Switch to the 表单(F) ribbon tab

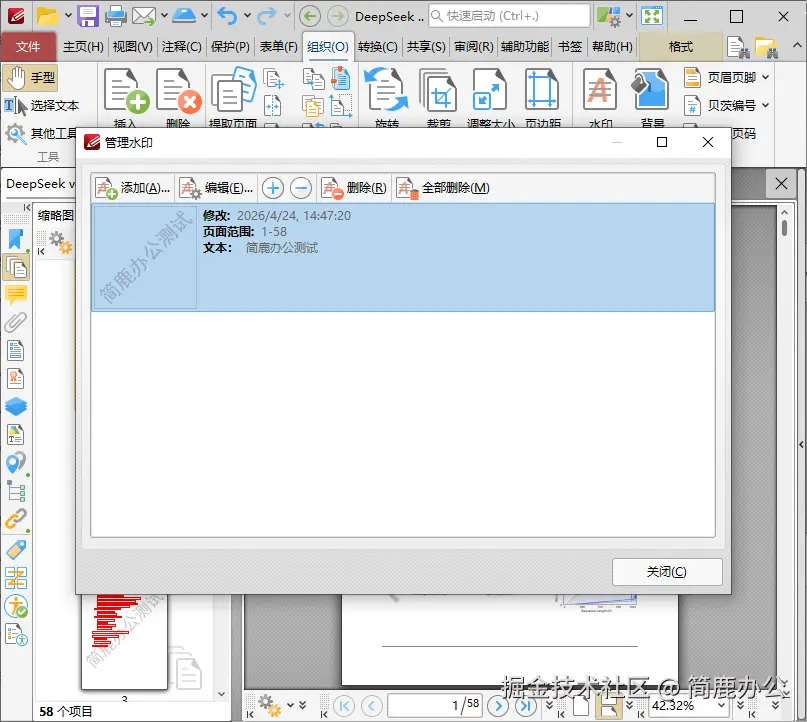point(278,47)
